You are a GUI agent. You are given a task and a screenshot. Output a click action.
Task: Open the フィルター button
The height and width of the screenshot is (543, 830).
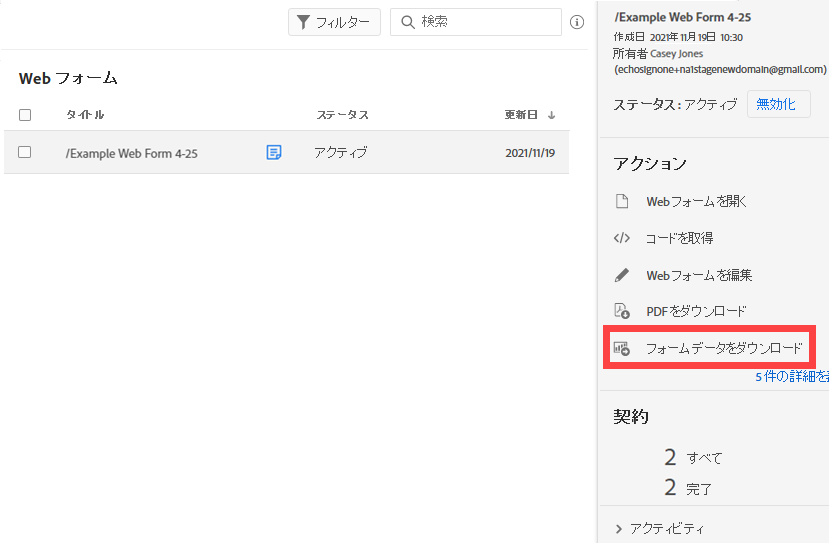click(334, 22)
